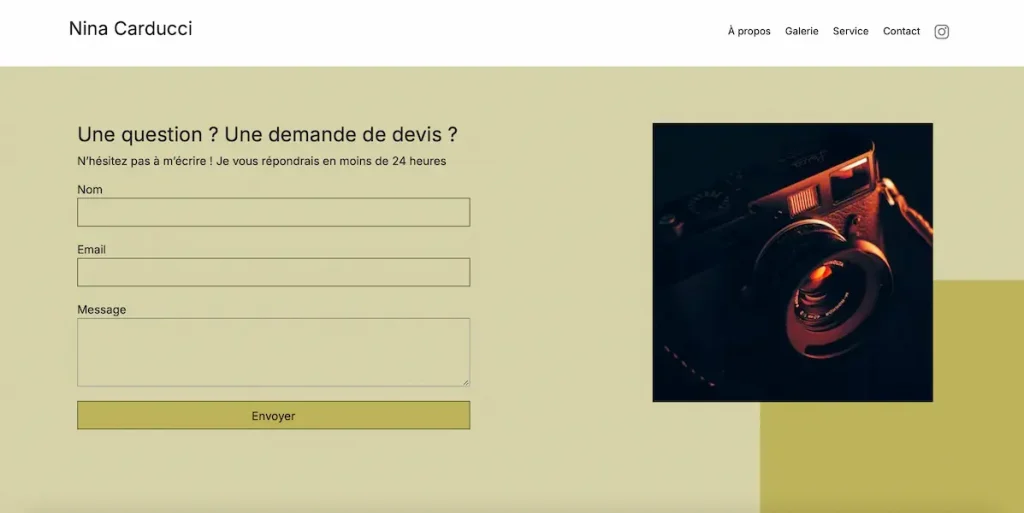Viewport: 1024px width, 513px height.
Task: Click the 24 heures reply notice text
Action: click(x=261, y=161)
